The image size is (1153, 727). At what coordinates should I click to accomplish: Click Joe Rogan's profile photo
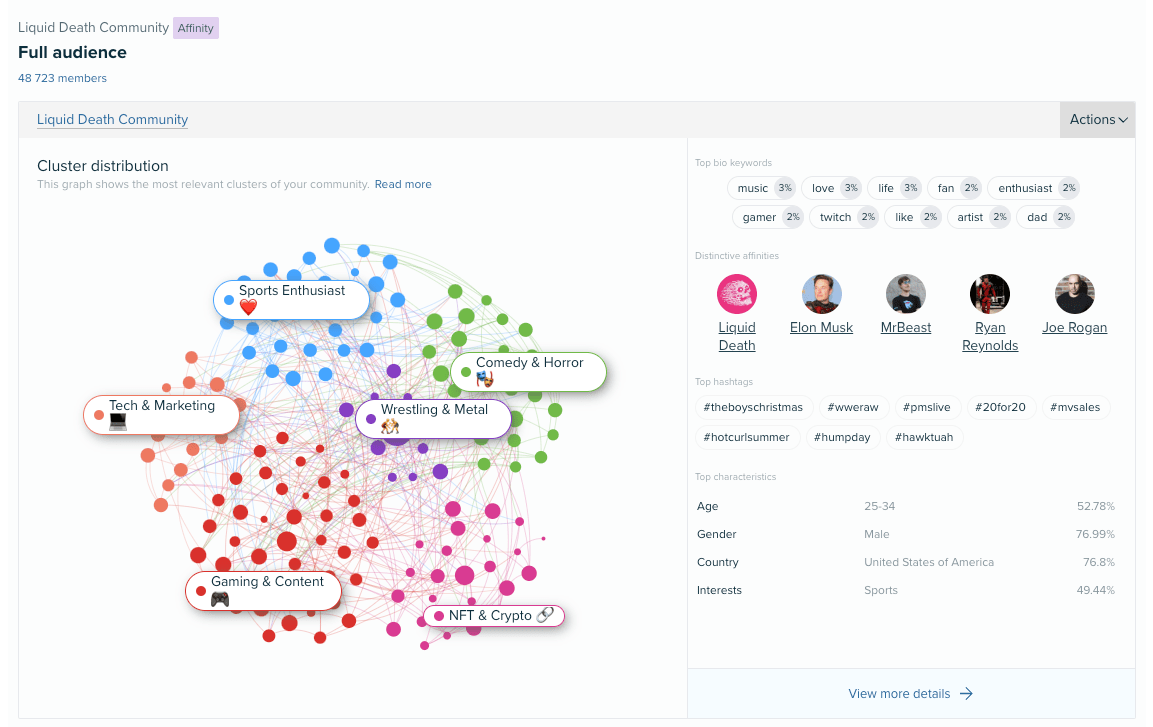(1074, 294)
